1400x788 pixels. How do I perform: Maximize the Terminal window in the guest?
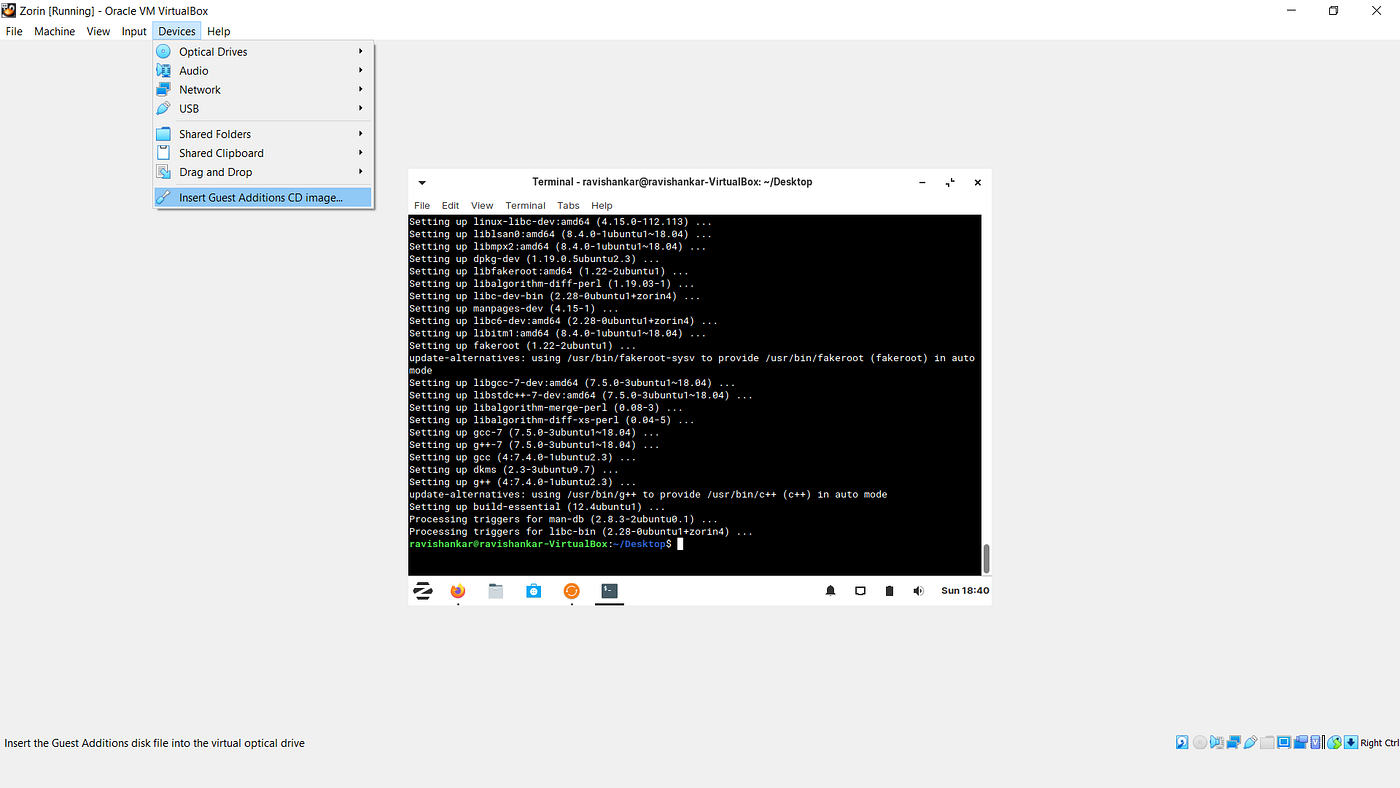(x=950, y=183)
